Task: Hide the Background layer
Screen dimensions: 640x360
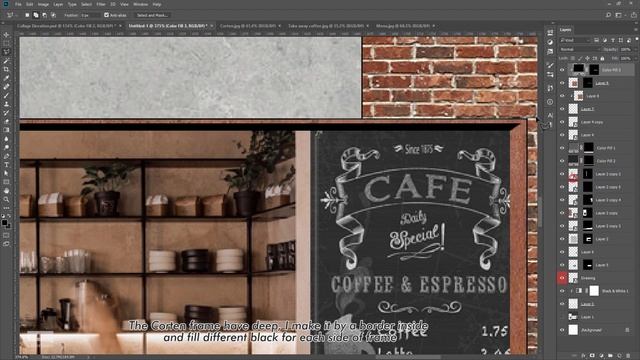Action: click(562, 330)
